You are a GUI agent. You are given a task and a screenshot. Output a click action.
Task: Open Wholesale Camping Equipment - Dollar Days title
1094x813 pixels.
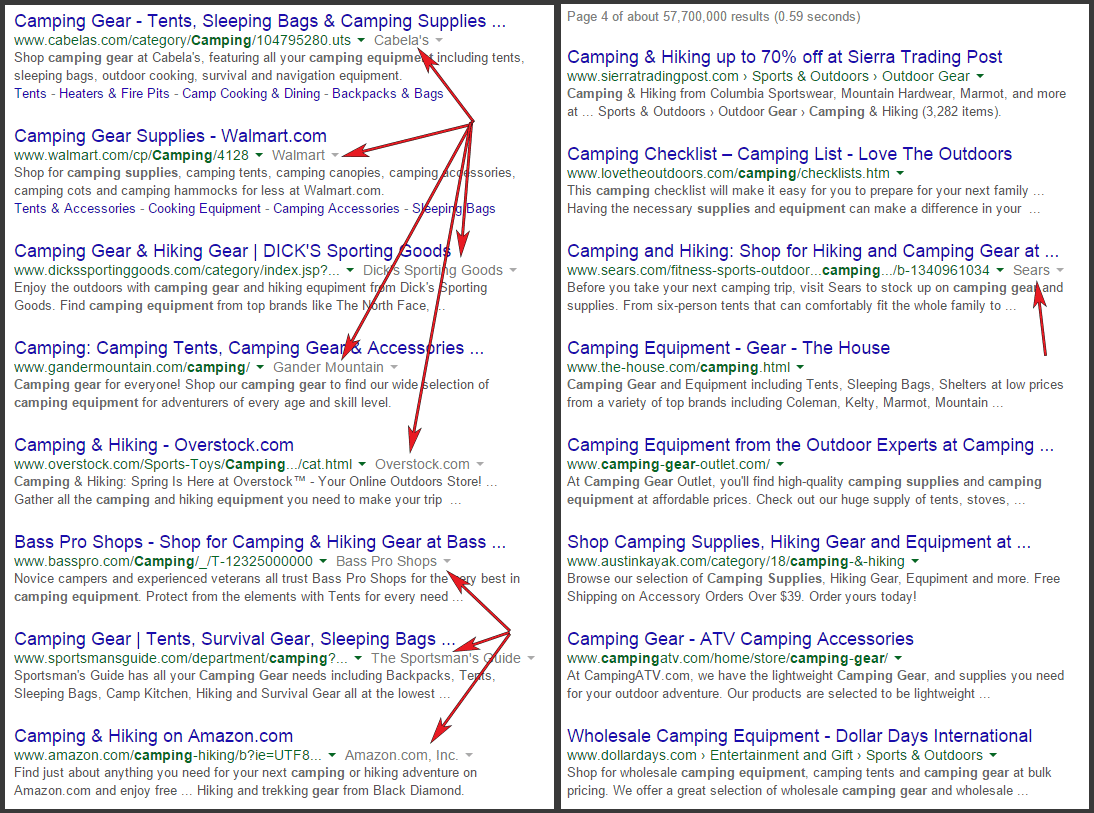800,736
